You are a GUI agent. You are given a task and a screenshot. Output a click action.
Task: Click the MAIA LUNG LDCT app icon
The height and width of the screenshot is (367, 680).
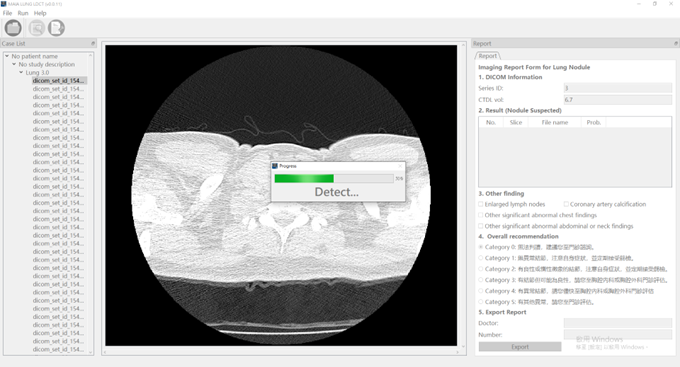point(3,3)
